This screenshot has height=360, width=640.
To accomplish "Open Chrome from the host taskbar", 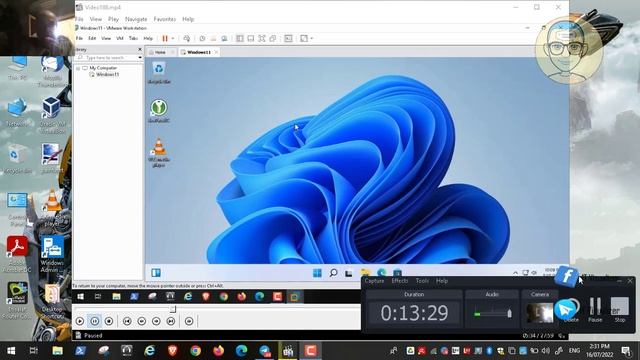I will pyautogui.click(x=196, y=351).
